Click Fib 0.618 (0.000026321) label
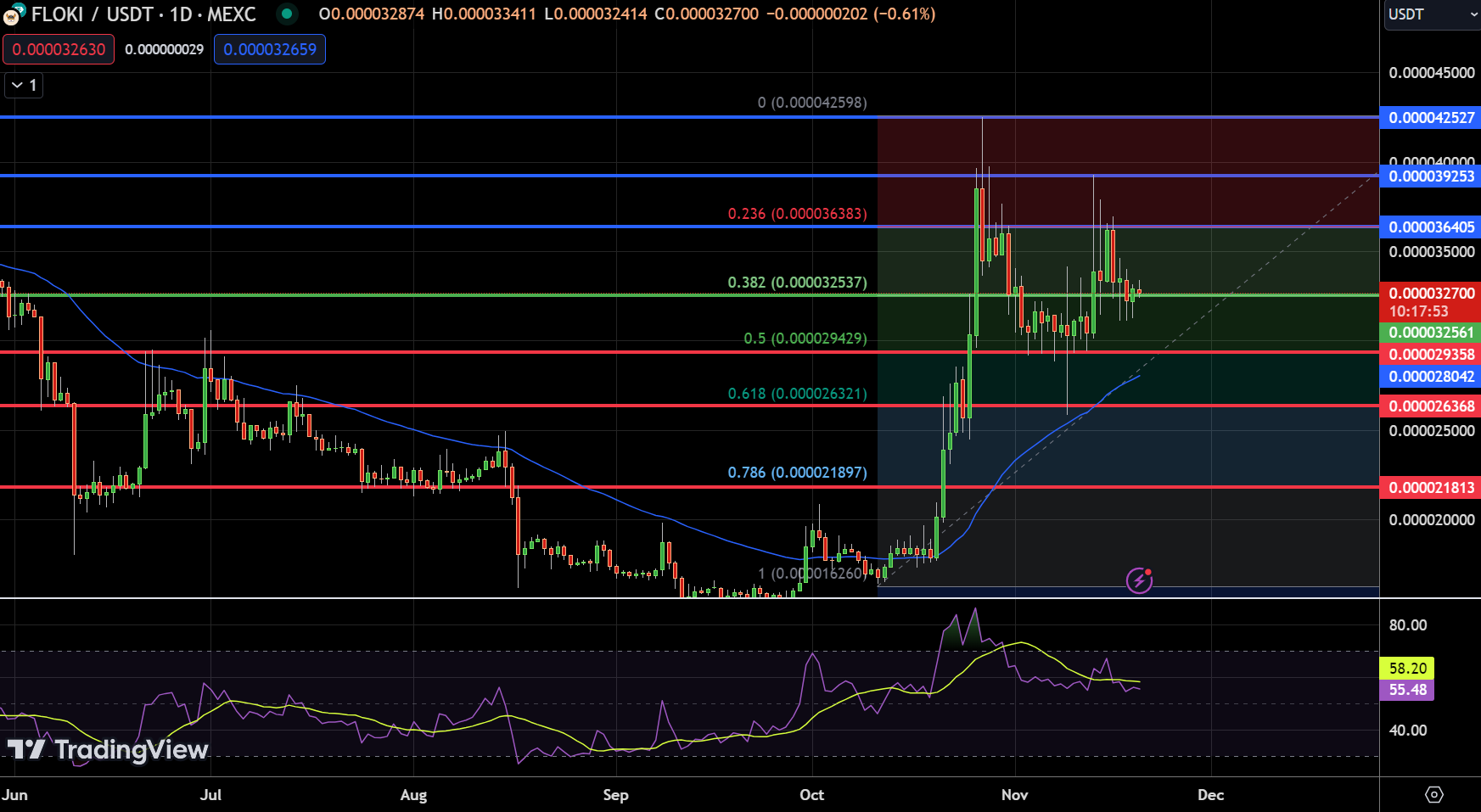Screen dimensions: 1481x812 [798, 394]
